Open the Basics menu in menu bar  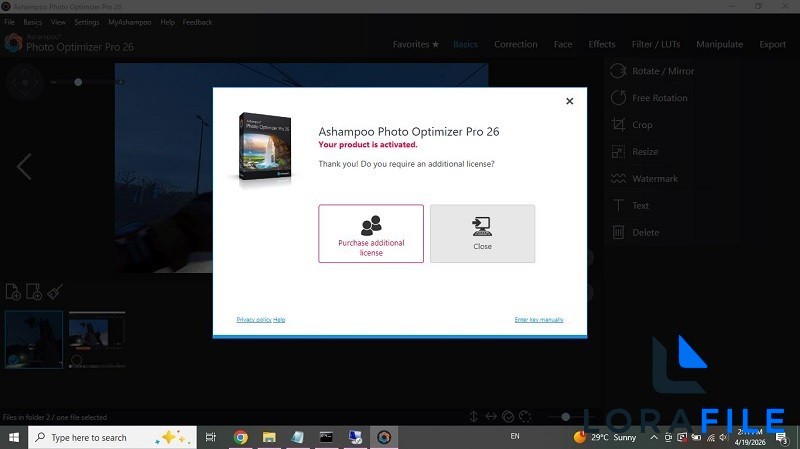(x=33, y=22)
